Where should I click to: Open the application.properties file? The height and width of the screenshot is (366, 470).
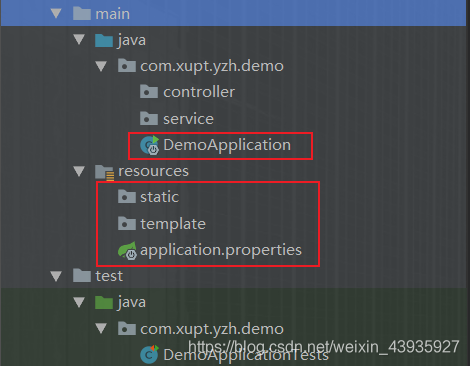coord(221,251)
